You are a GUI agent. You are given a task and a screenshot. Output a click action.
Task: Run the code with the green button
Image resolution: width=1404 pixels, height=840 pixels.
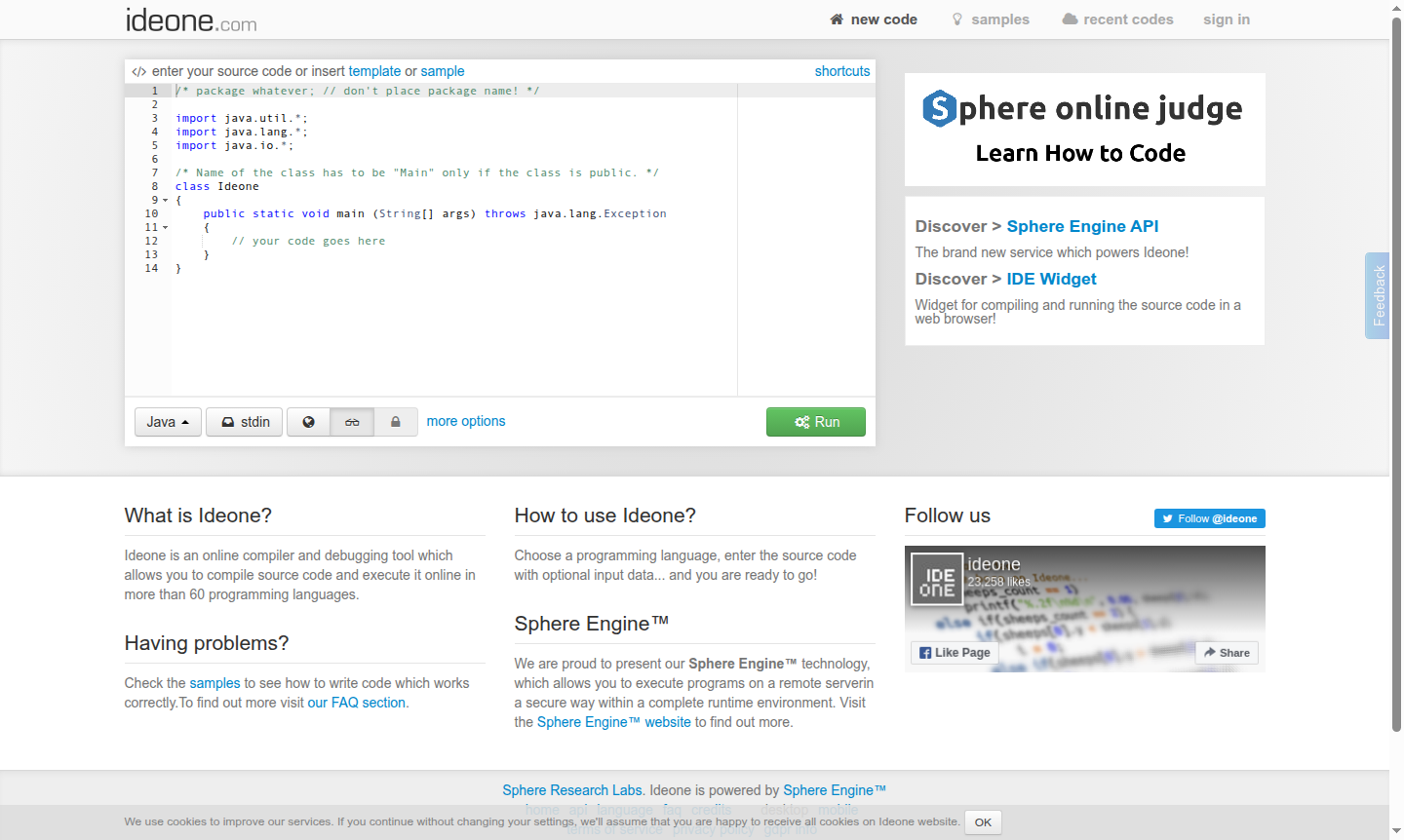click(x=816, y=422)
